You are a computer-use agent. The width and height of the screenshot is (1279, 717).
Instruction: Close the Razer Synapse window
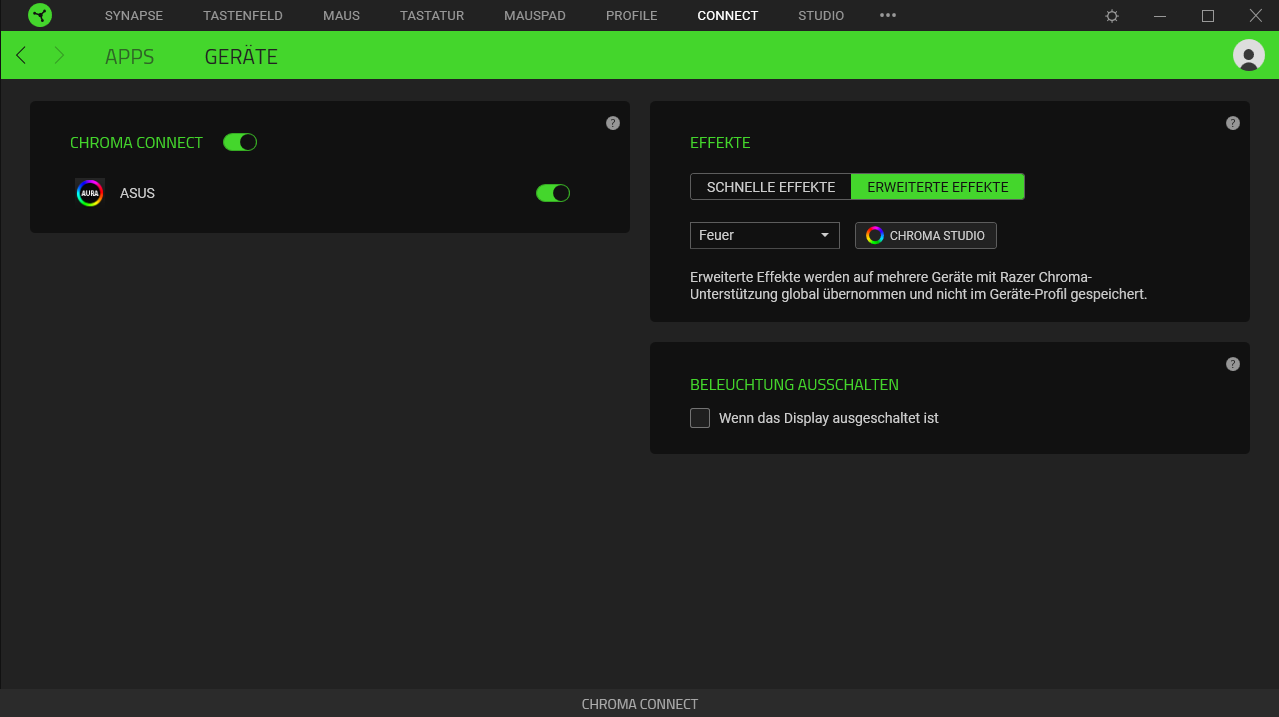coord(1256,16)
